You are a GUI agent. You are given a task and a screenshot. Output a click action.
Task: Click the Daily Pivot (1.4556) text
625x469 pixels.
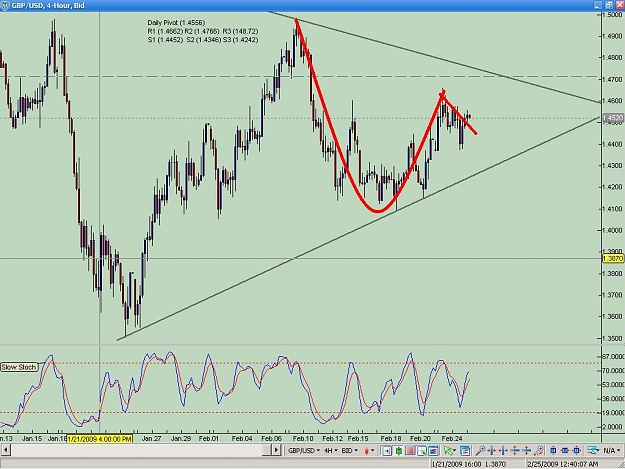pyautogui.click(x=176, y=23)
